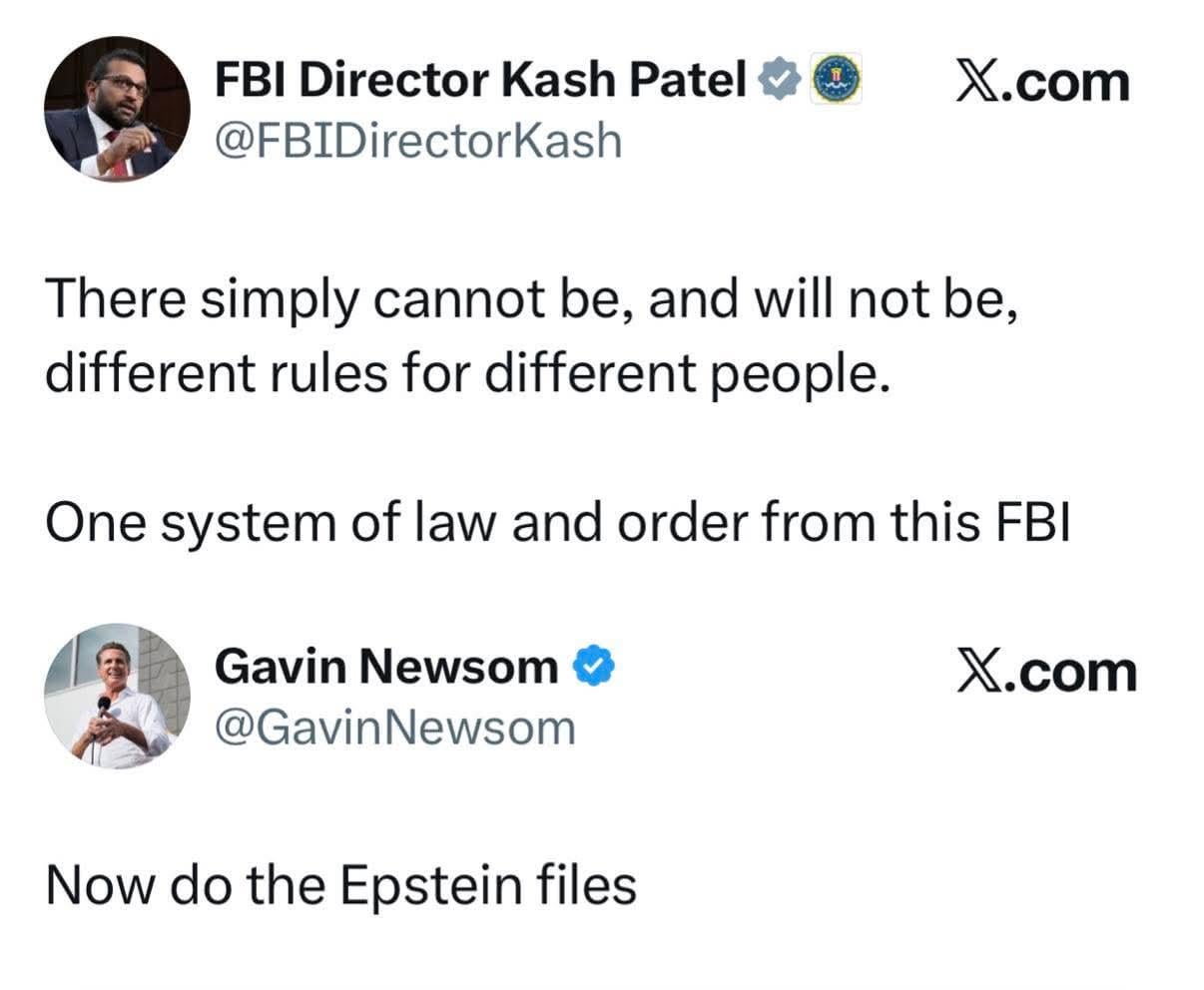The height and width of the screenshot is (990, 1204).
Task: Click the X logo beside Kash Patel's name
Action: point(977,82)
